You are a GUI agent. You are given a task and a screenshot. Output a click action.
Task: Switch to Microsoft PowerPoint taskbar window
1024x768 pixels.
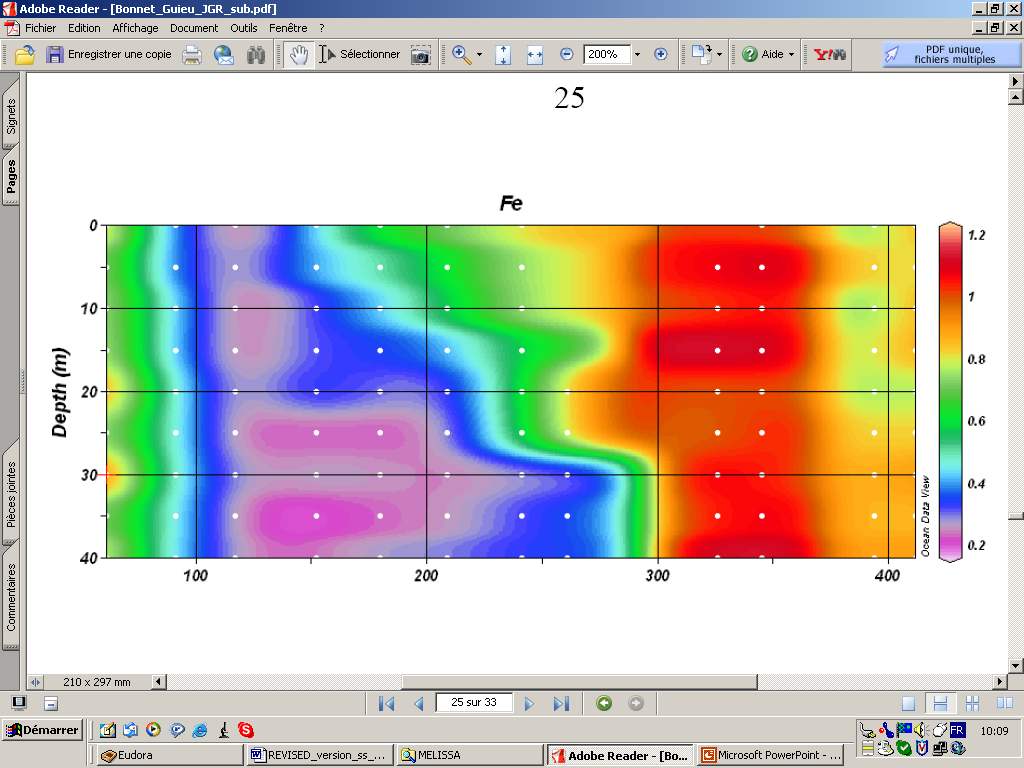click(x=769, y=755)
